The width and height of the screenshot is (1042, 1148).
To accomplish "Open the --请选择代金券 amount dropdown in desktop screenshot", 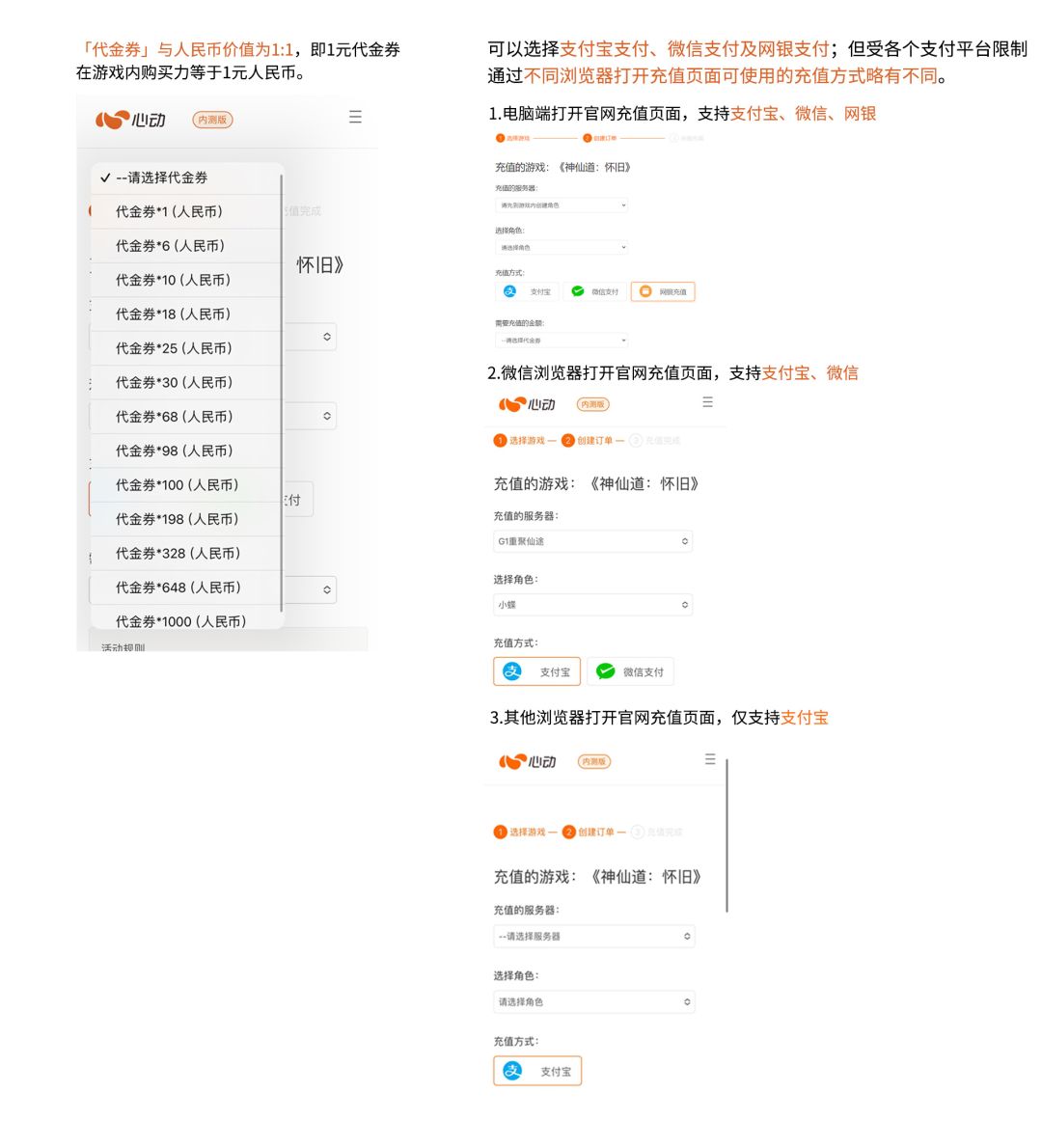I will click(562, 341).
